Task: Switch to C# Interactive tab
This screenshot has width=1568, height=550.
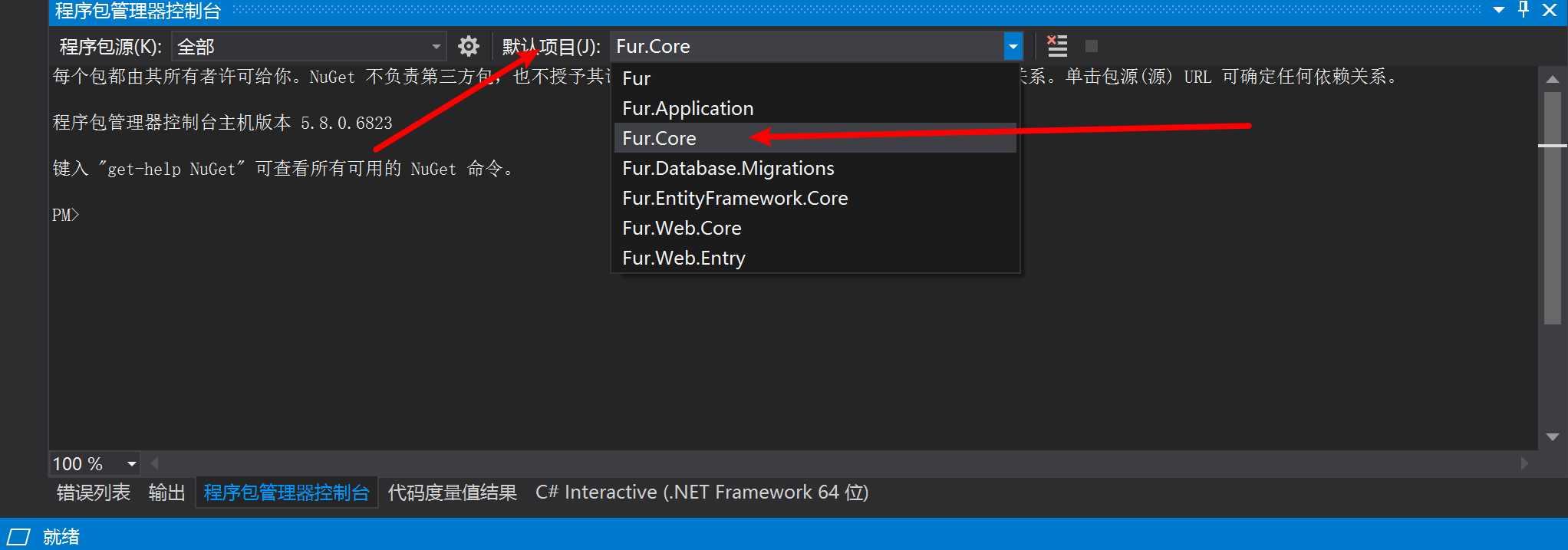Action: point(701,492)
